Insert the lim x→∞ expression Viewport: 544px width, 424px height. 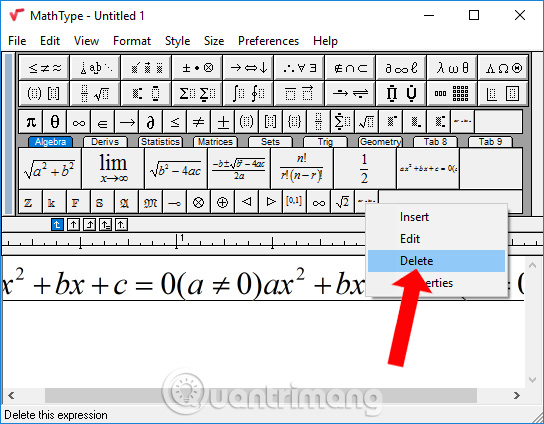pyautogui.click(x=113, y=169)
